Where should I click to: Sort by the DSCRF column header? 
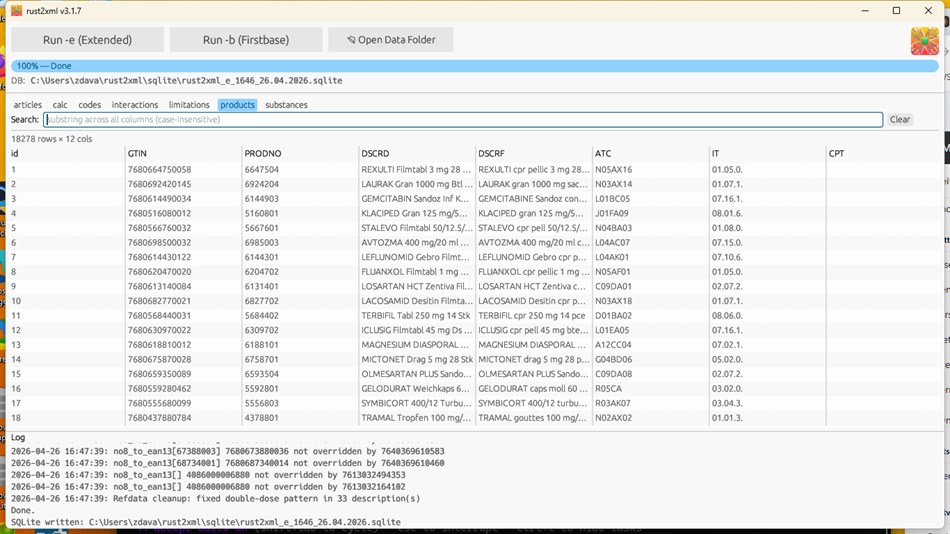491,153
